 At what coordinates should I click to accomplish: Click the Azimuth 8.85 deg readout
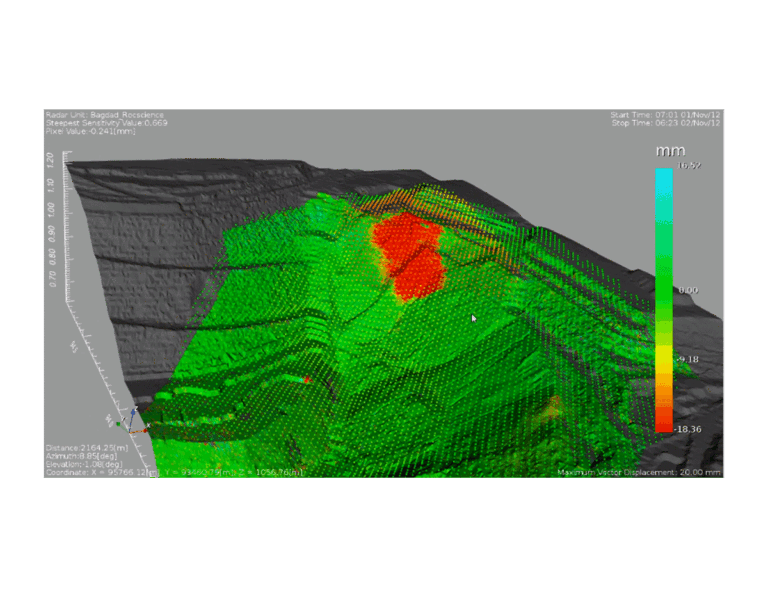pyautogui.click(x=78, y=456)
